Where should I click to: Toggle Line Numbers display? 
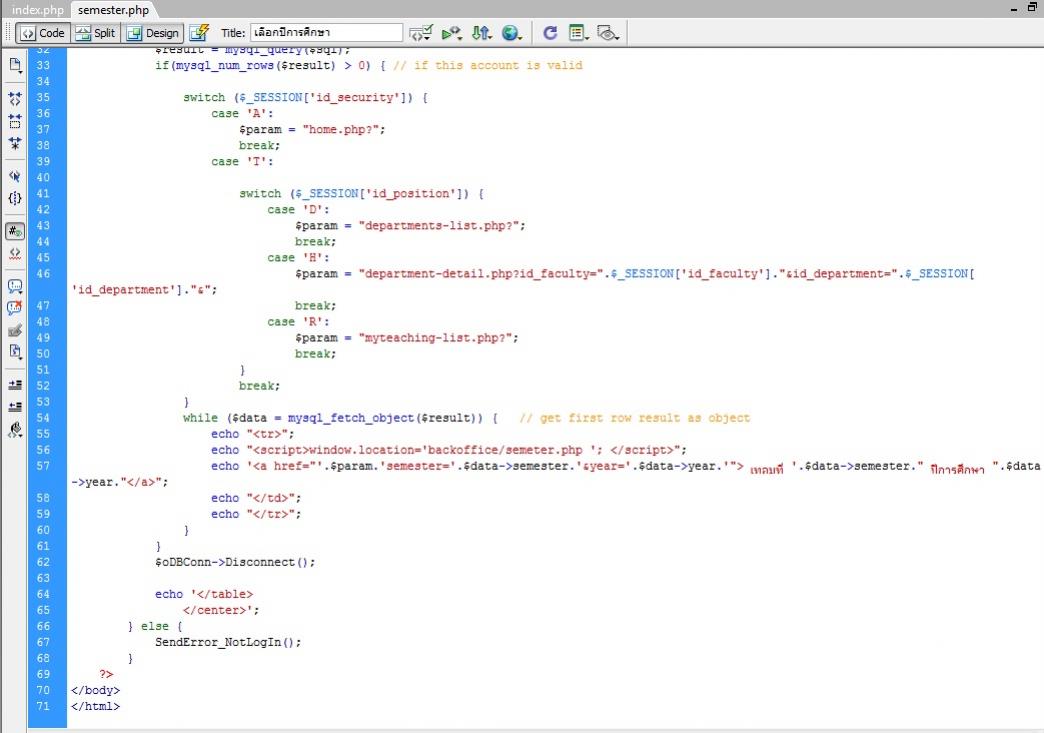15,231
